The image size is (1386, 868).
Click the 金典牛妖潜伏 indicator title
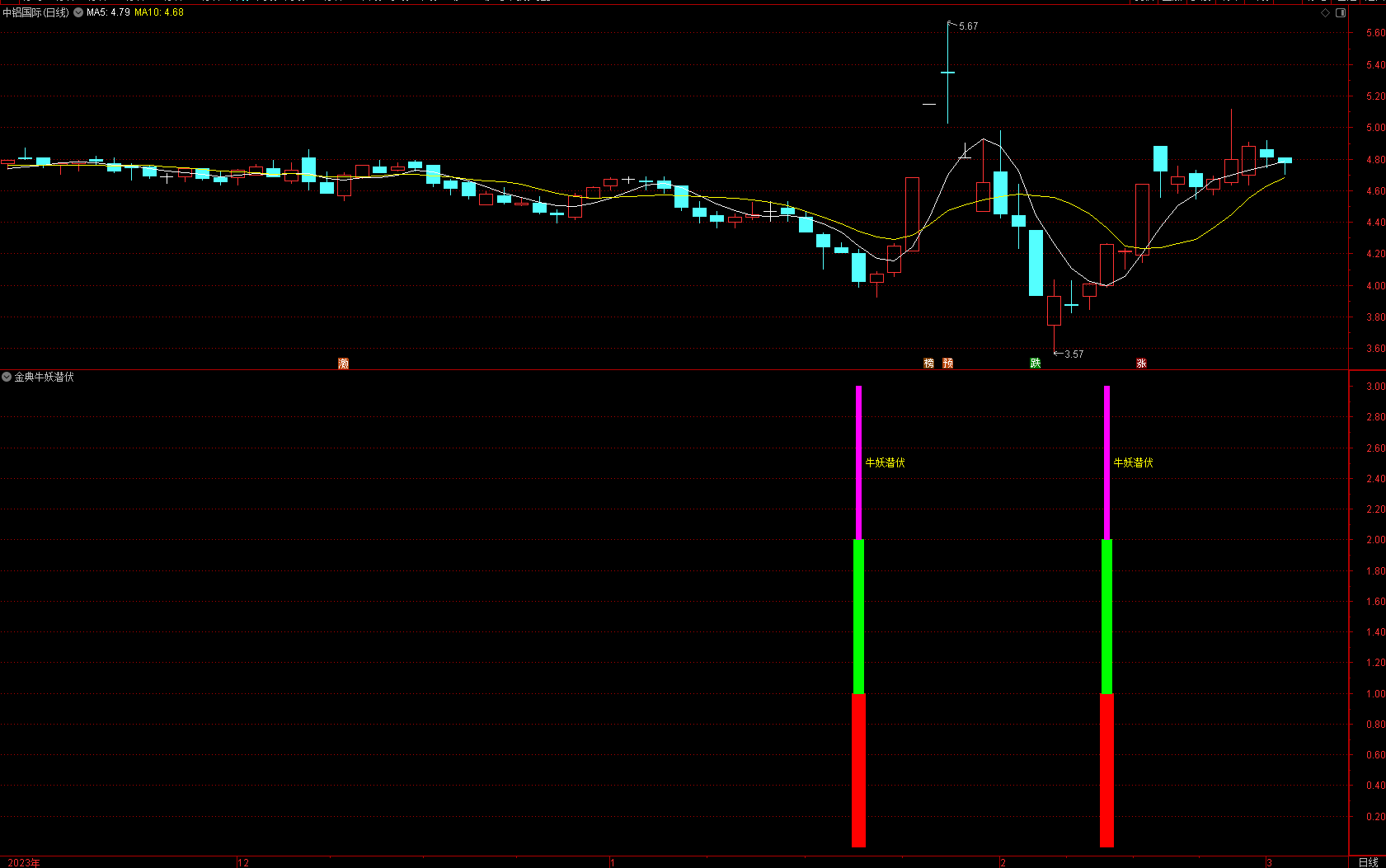[x=45, y=377]
